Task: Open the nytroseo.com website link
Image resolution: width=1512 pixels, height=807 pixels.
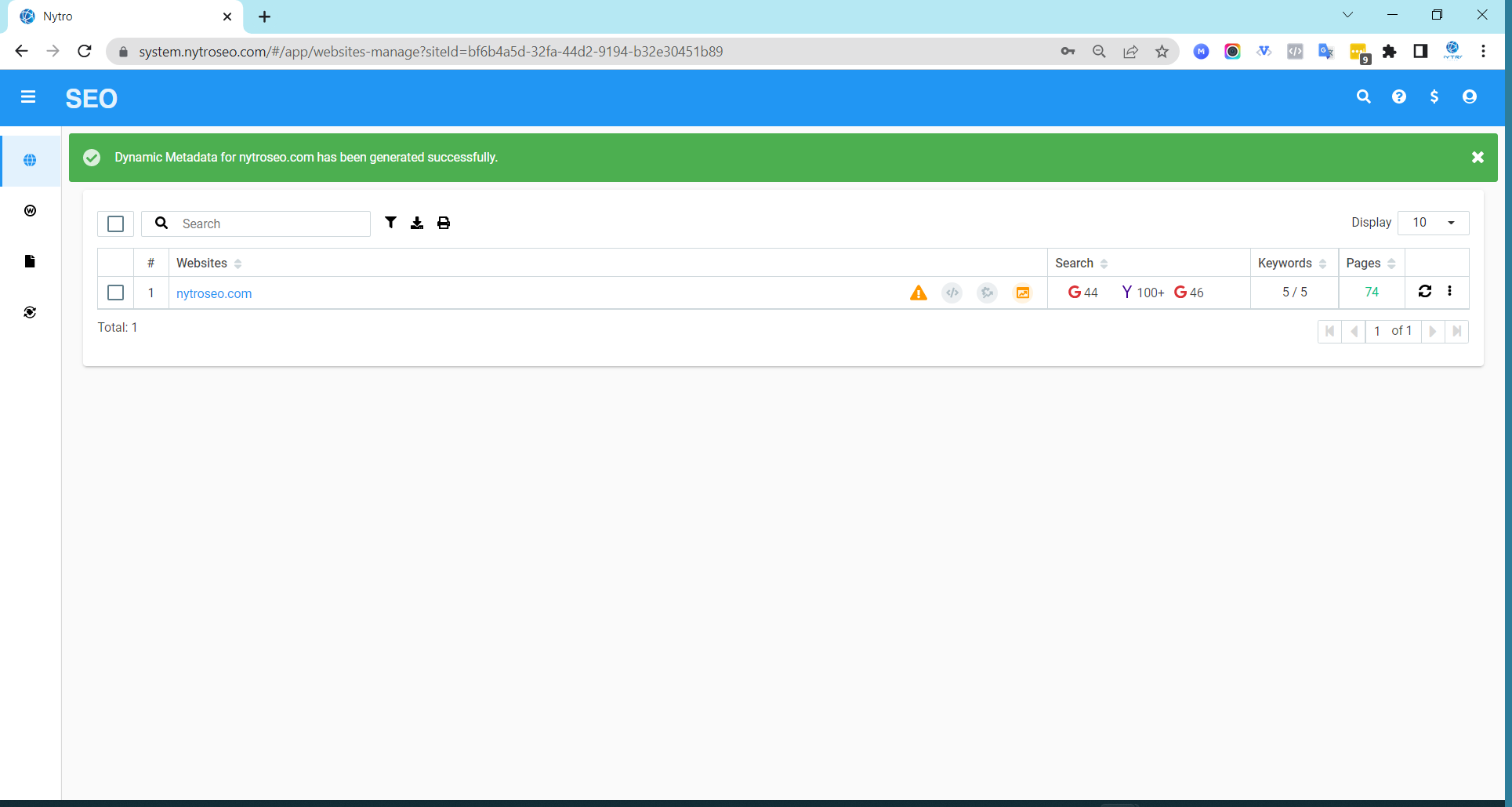Action: (x=214, y=293)
